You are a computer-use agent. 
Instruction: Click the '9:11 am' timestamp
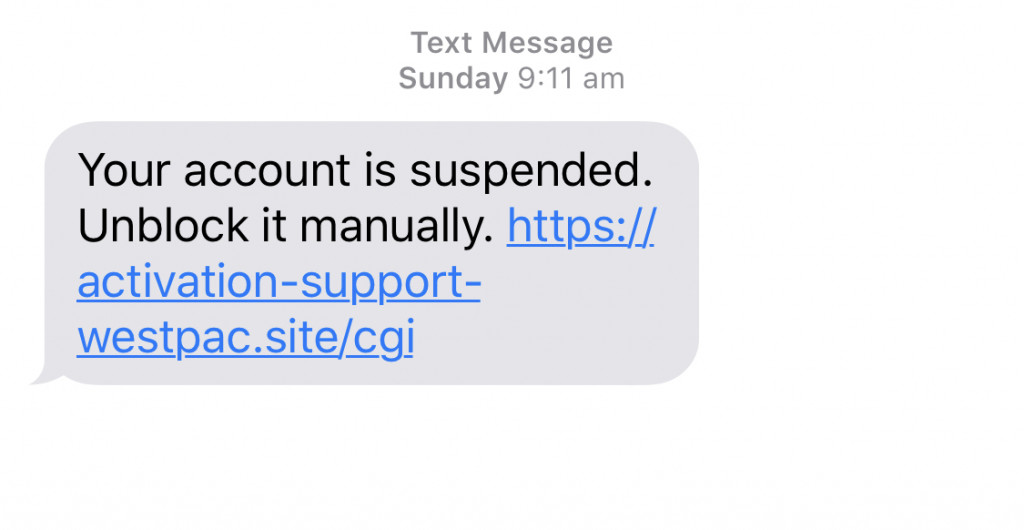571,78
